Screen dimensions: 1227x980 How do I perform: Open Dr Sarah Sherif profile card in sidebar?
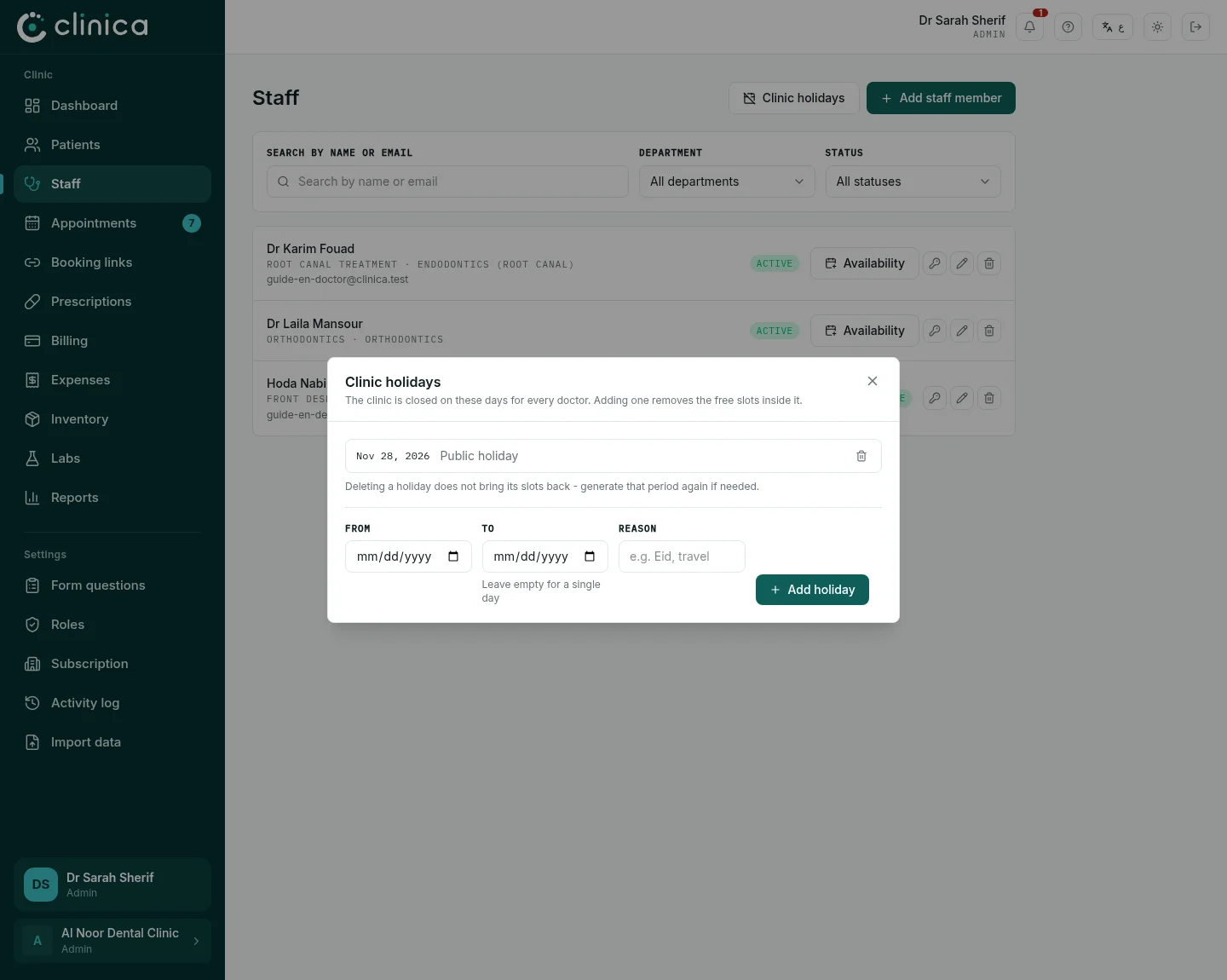112,885
